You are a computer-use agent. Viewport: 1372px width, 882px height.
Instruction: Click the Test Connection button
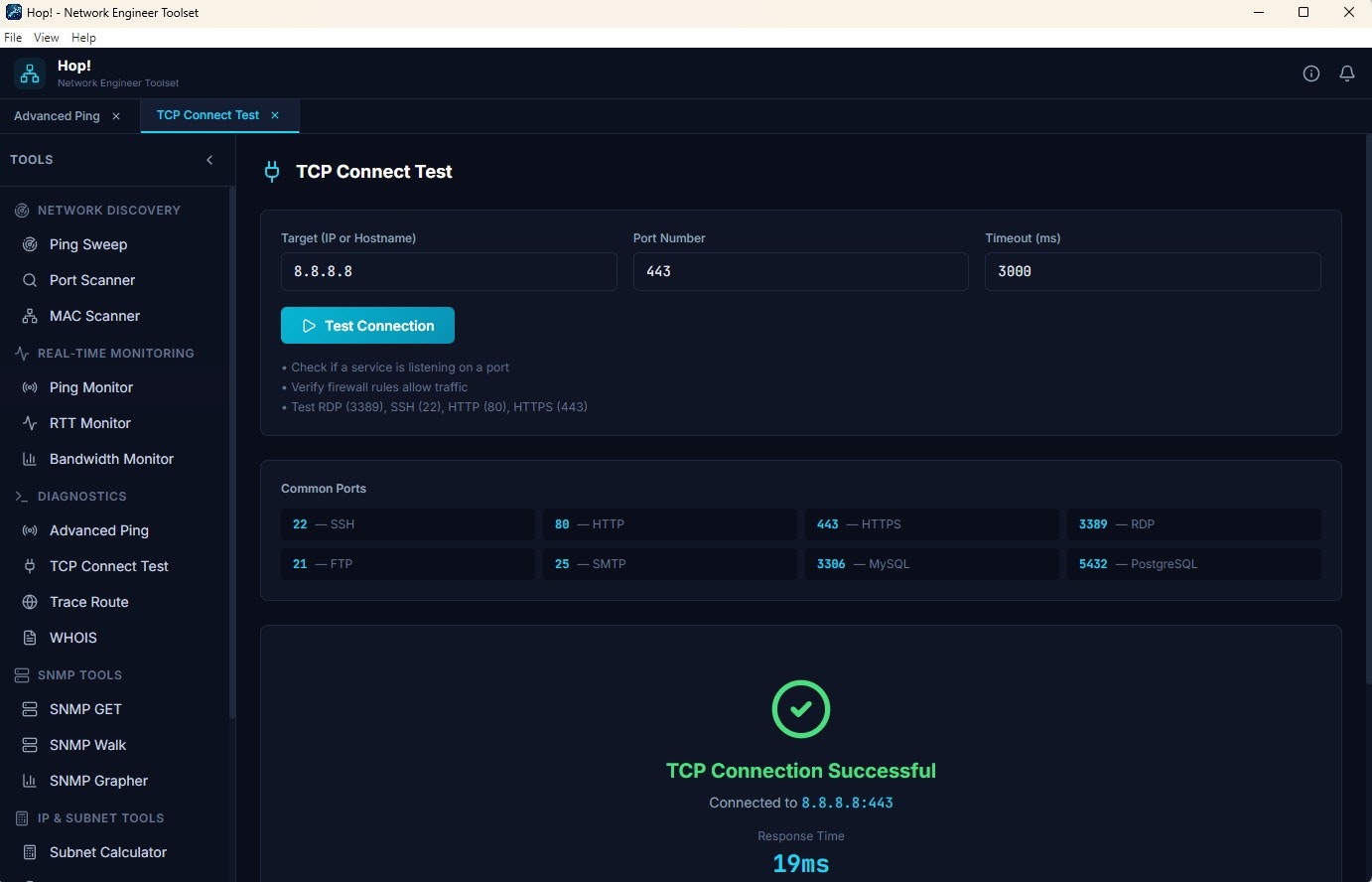pyautogui.click(x=367, y=325)
